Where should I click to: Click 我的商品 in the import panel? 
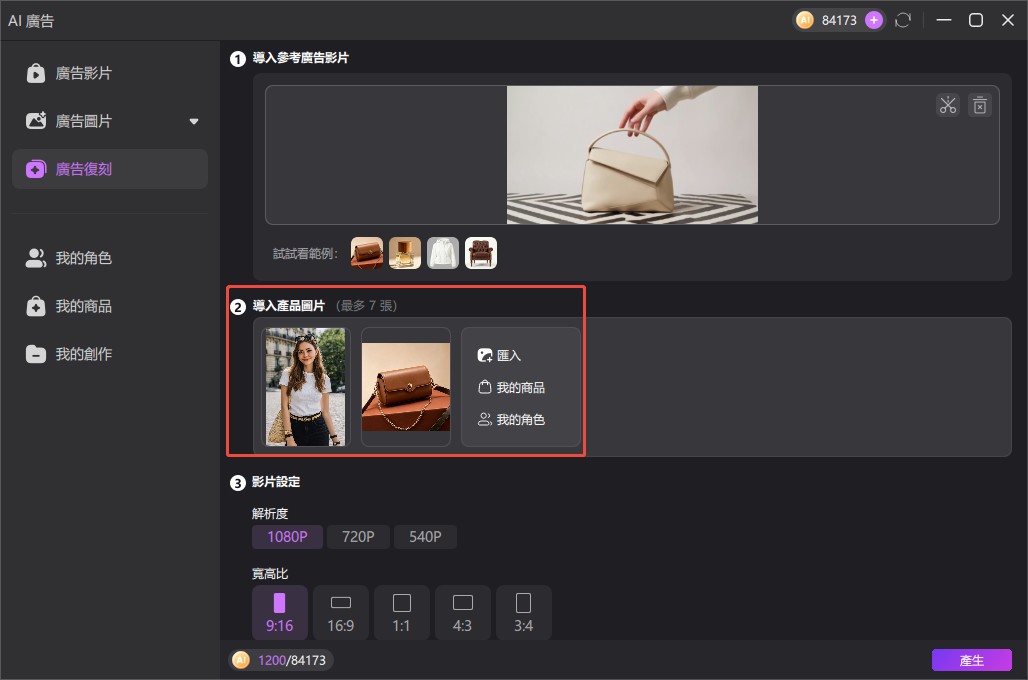click(511, 388)
